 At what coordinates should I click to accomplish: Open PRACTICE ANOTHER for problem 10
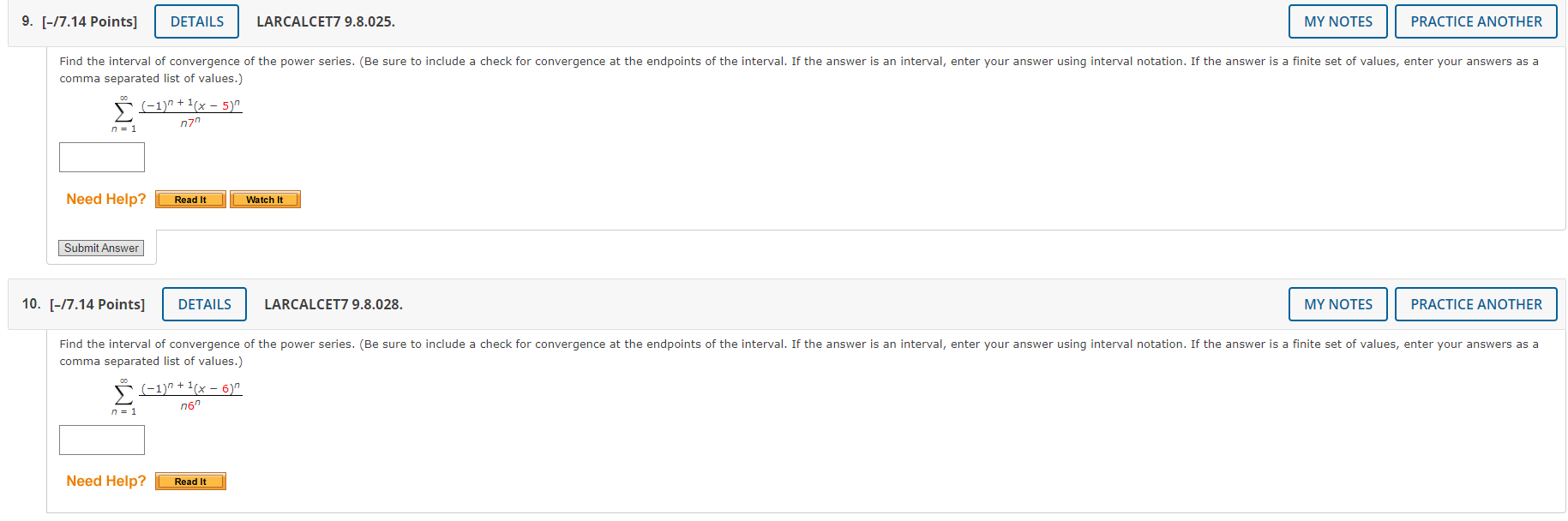tap(1475, 304)
